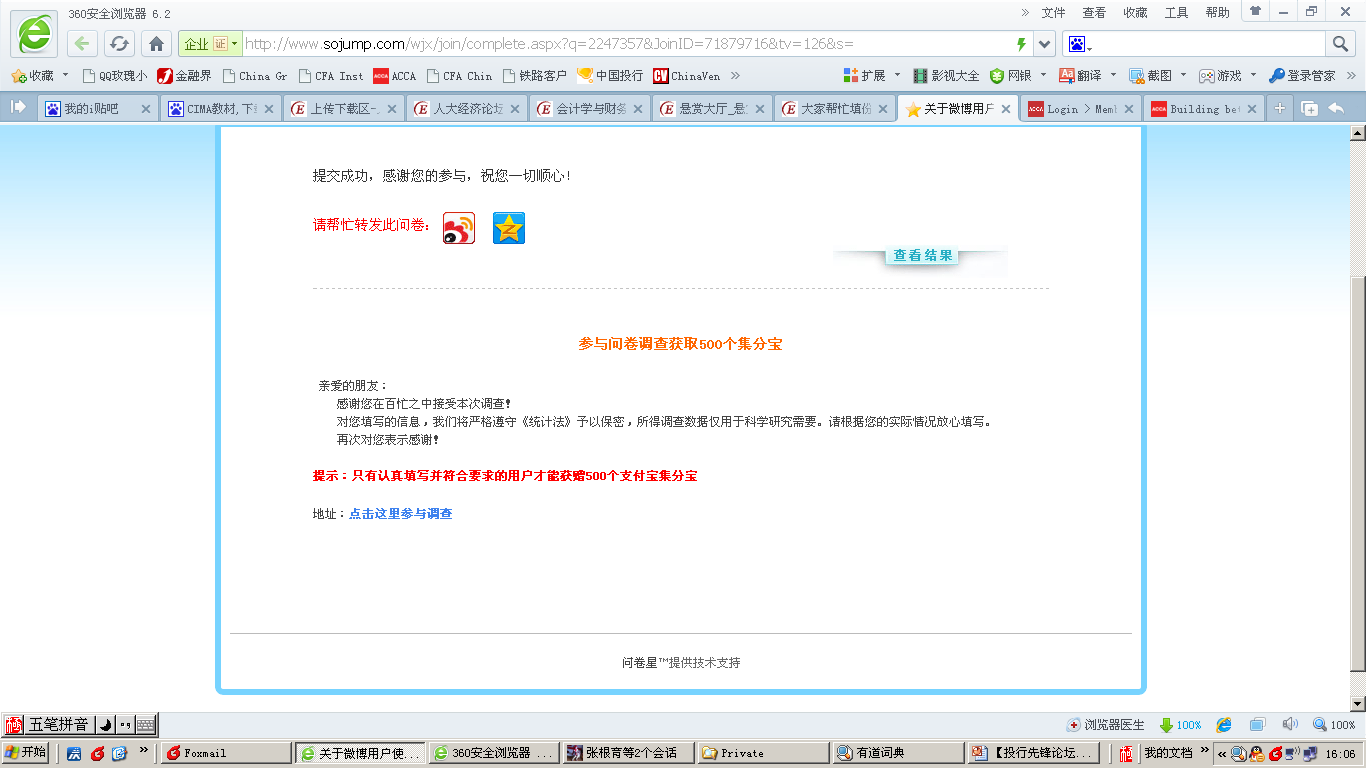Screen dimensions: 1366x768
Task: Open the 网银 online banking item
Action: [1011, 76]
